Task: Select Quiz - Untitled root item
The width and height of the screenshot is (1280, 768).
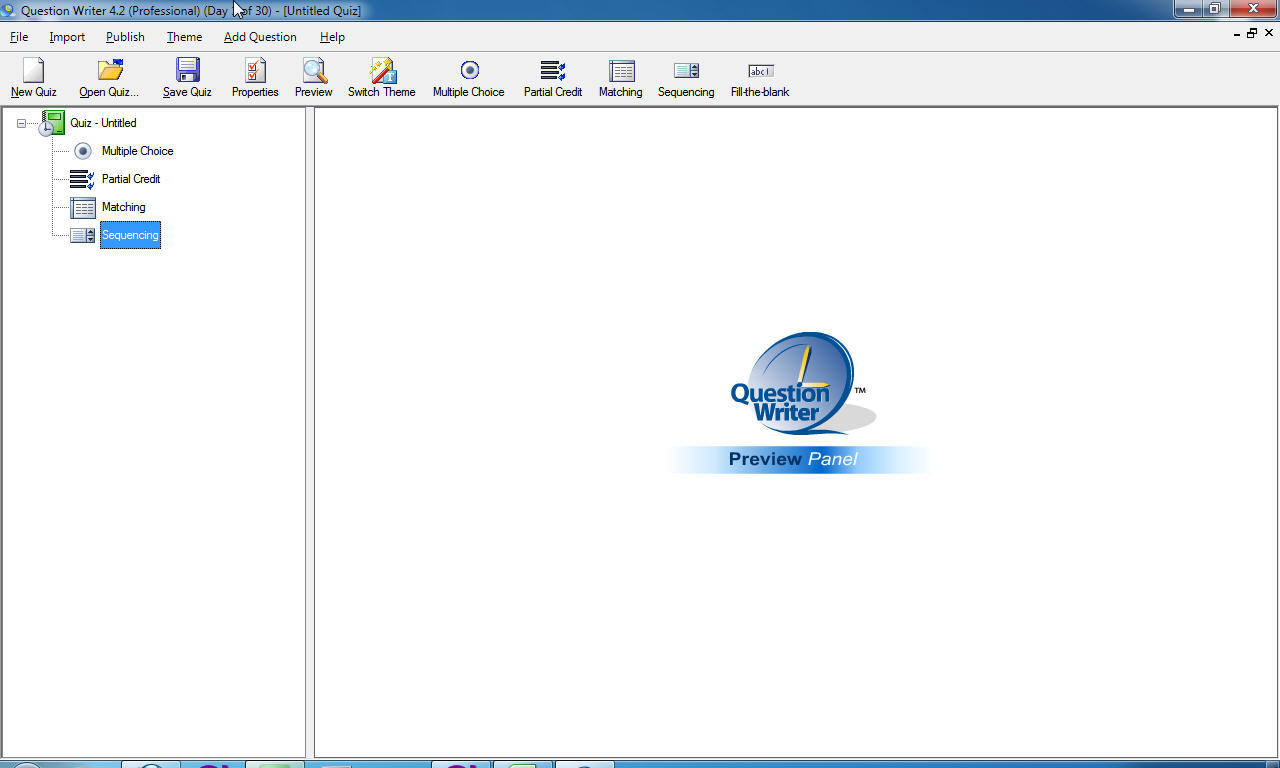Action: pyautogui.click(x=103, y=123)
